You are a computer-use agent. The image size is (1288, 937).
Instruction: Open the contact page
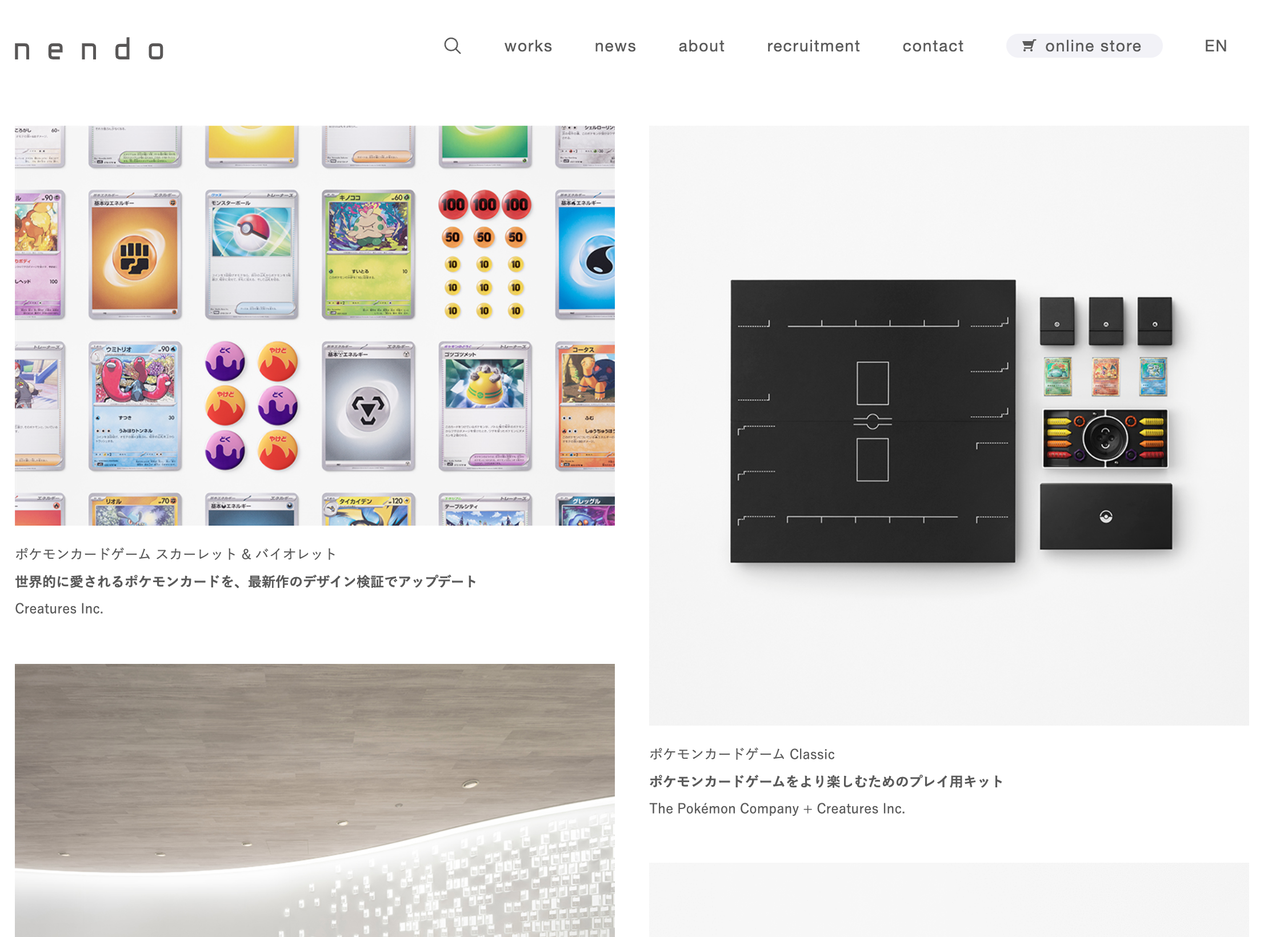point(933,46)
